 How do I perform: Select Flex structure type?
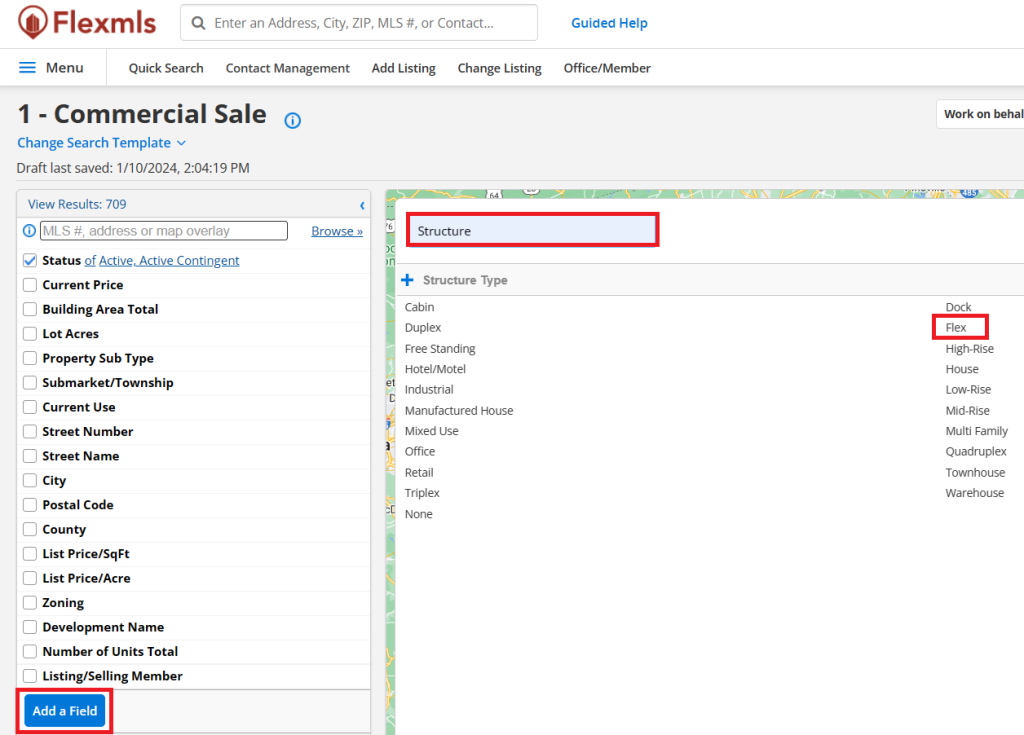coord(955,328)
